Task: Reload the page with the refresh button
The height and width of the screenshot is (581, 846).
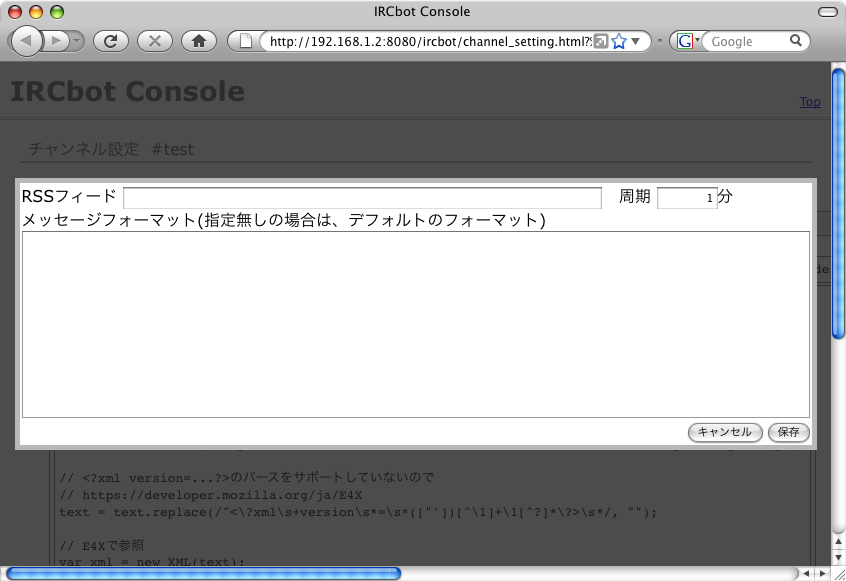Action: [x=111, y=41]
